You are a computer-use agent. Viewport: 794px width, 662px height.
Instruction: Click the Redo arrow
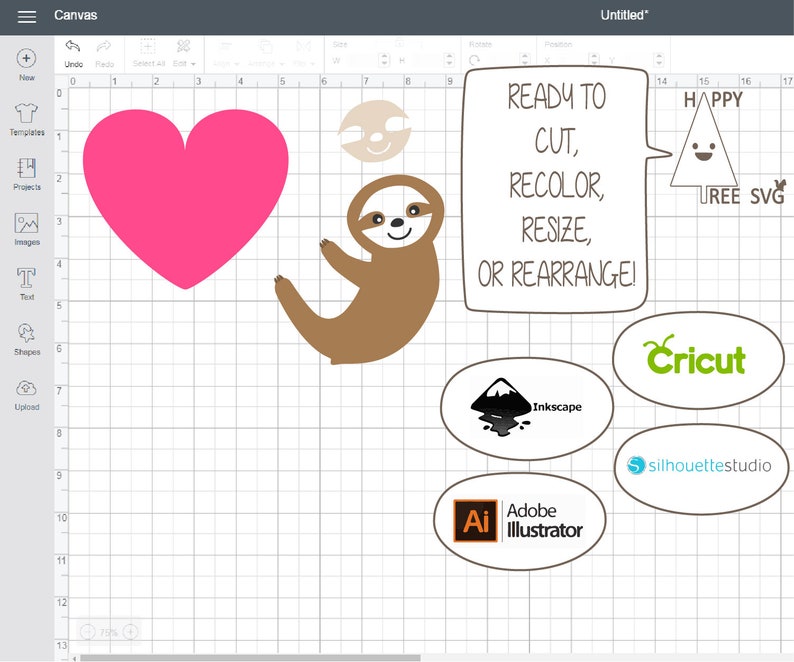pyautogui.click(x=104, y=47)
